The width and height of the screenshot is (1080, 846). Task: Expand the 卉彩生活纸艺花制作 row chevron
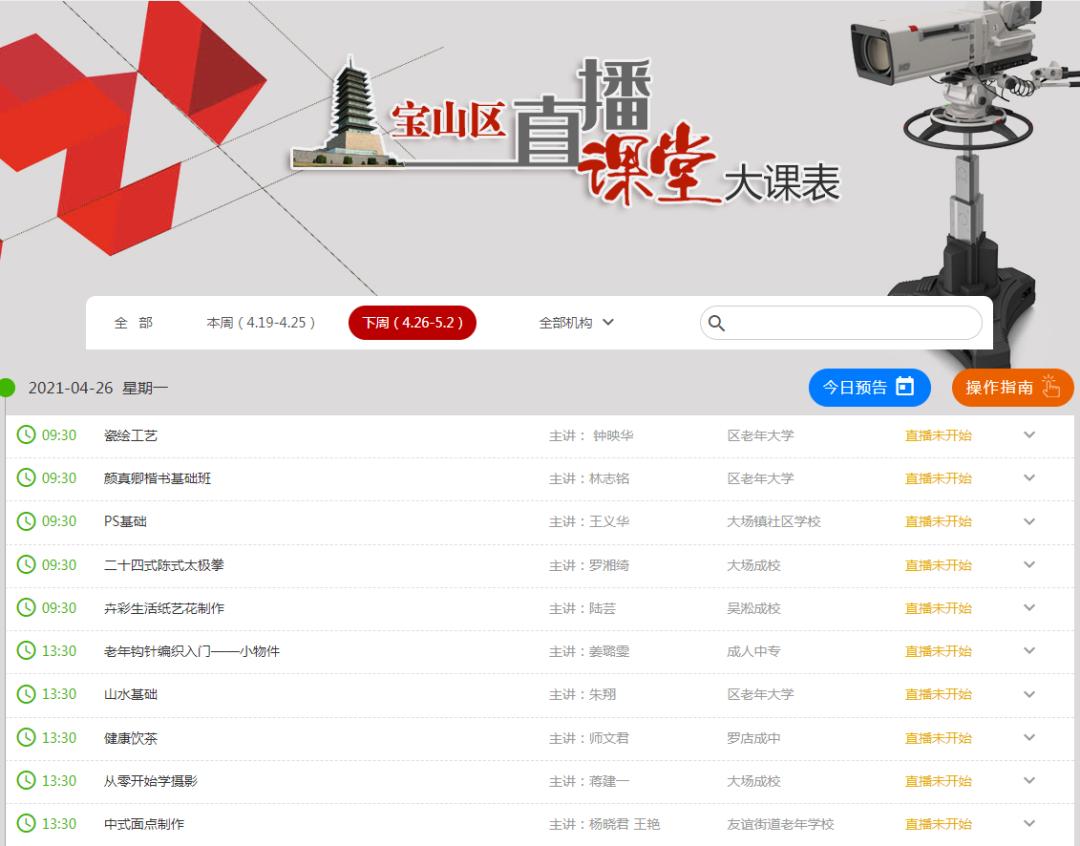(x=1029, y=607)
